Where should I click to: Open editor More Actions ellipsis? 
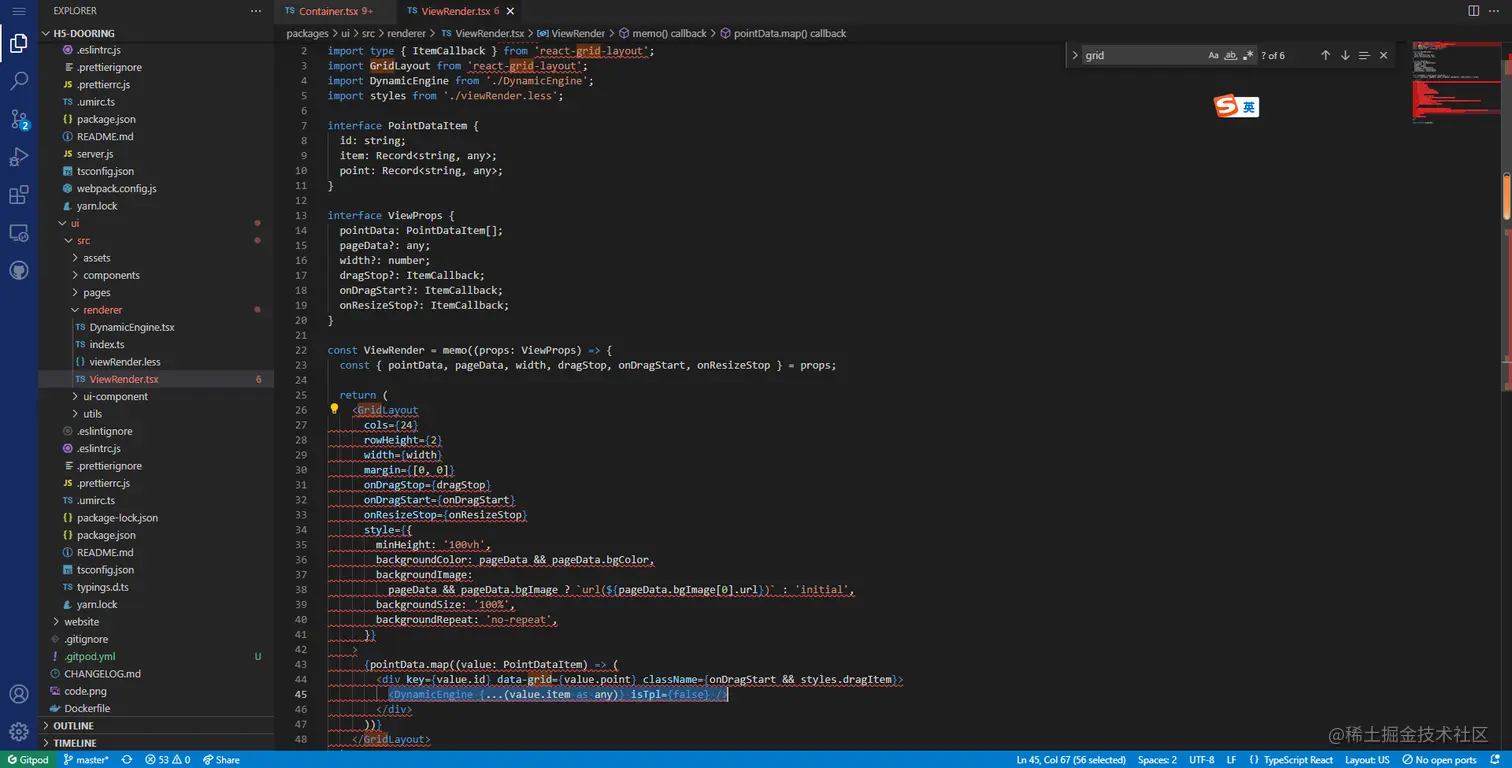click(x=1494, y=11)
